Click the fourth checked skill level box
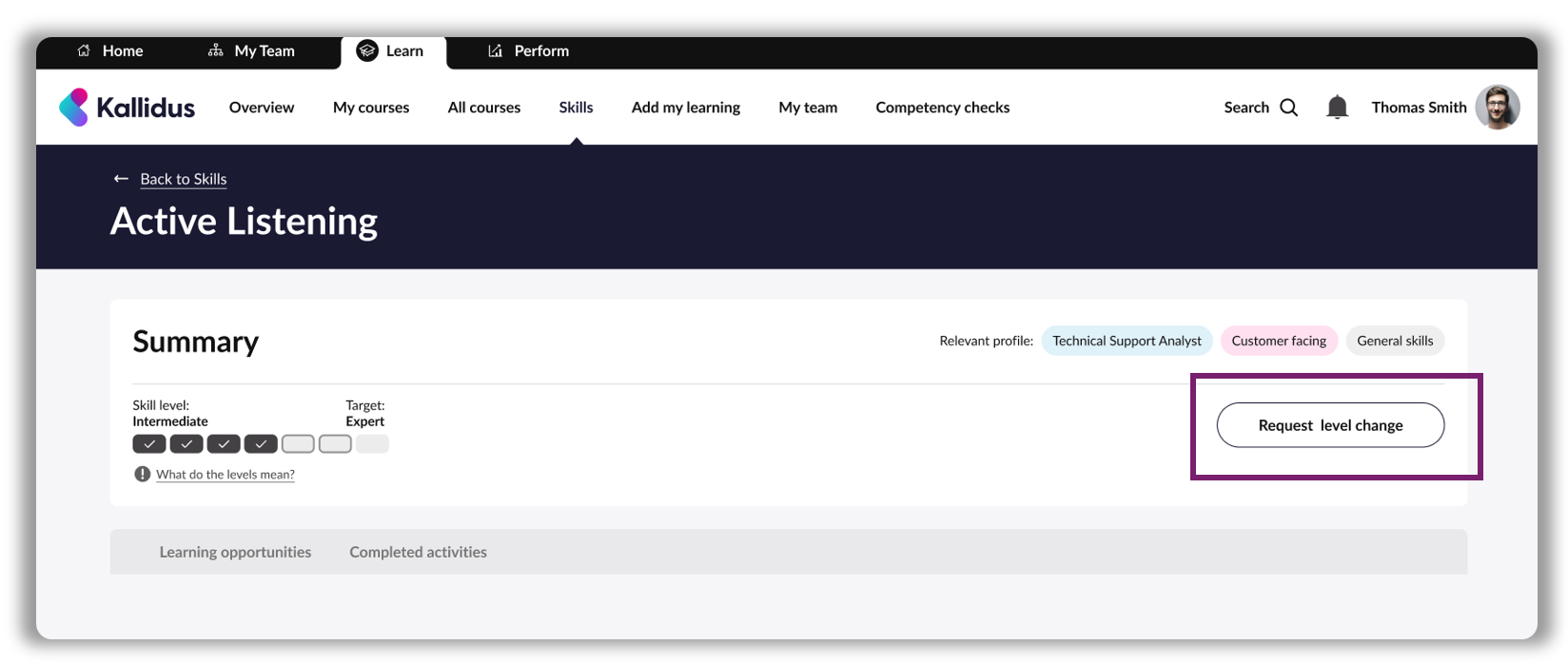Image resolution: width=1568 pixels, height=665 pixels. tap(261, 444)
